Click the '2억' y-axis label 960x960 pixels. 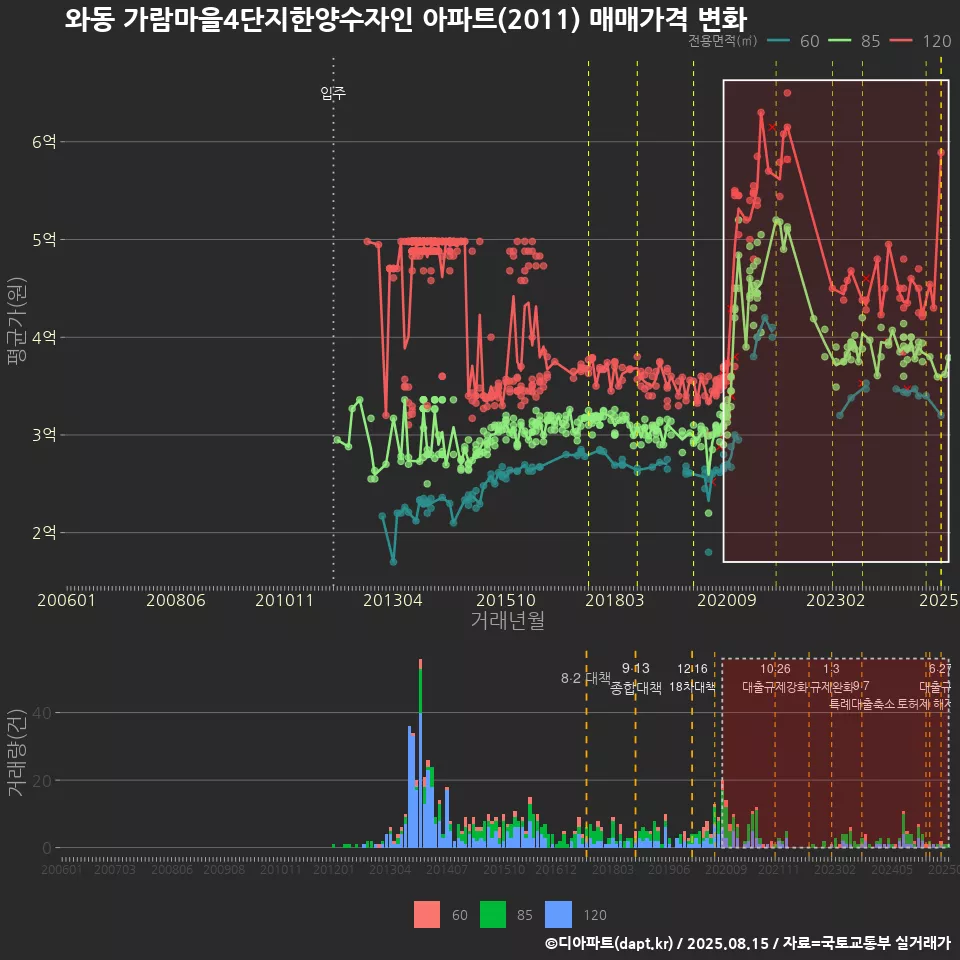tap(44, 533)
